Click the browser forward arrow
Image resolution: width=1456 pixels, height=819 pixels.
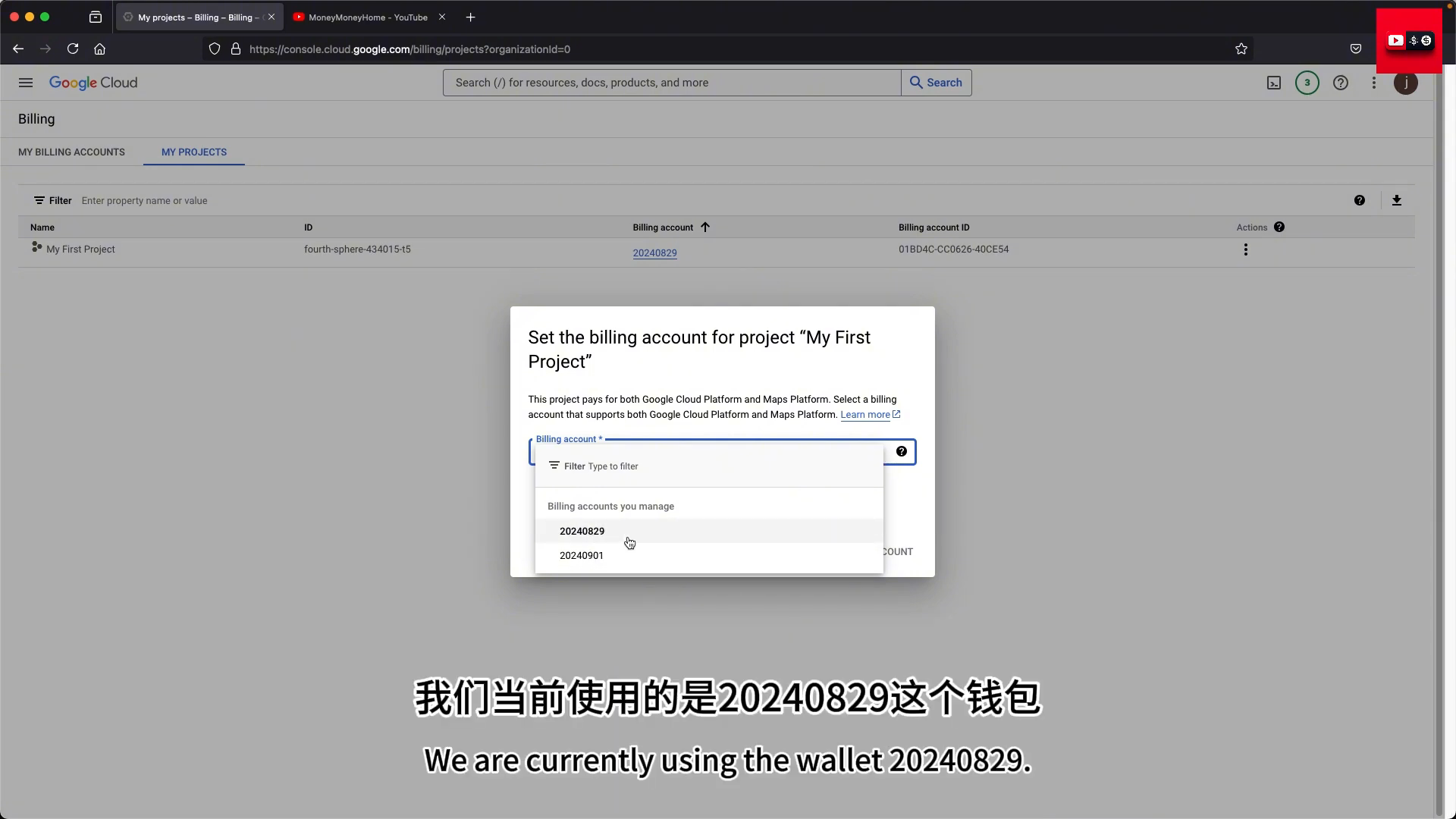(x=45, y=49)
